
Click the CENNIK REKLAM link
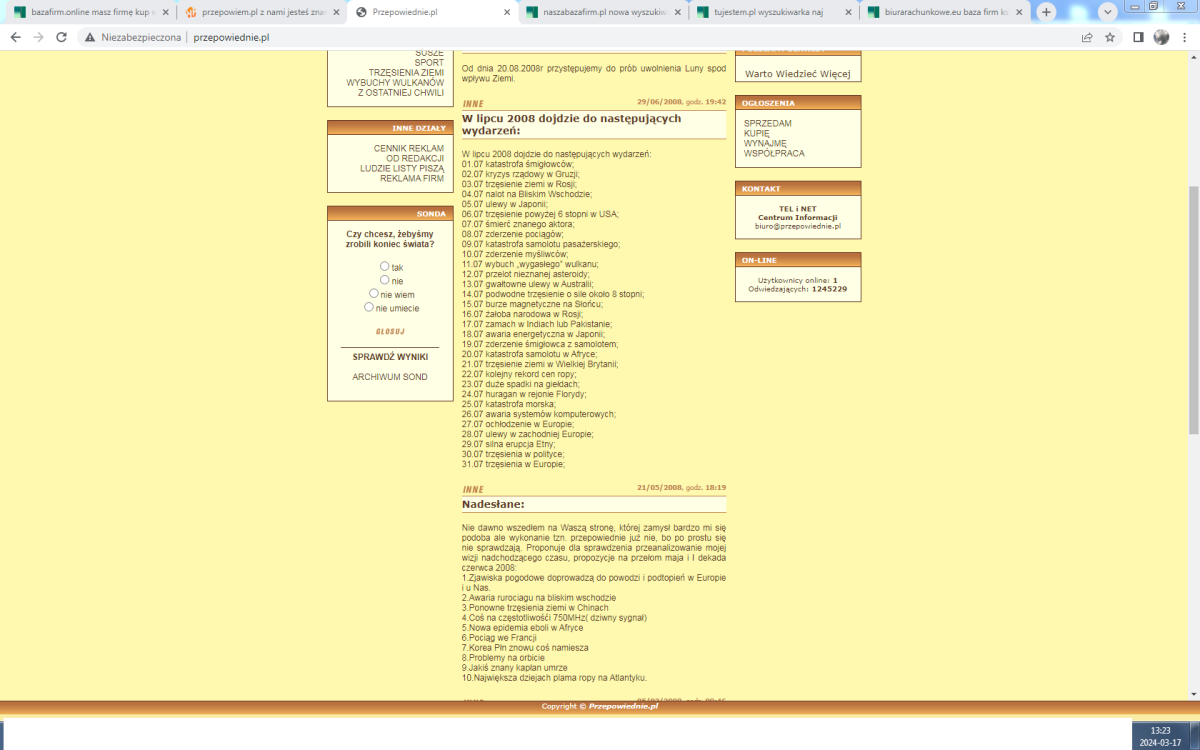409,148
